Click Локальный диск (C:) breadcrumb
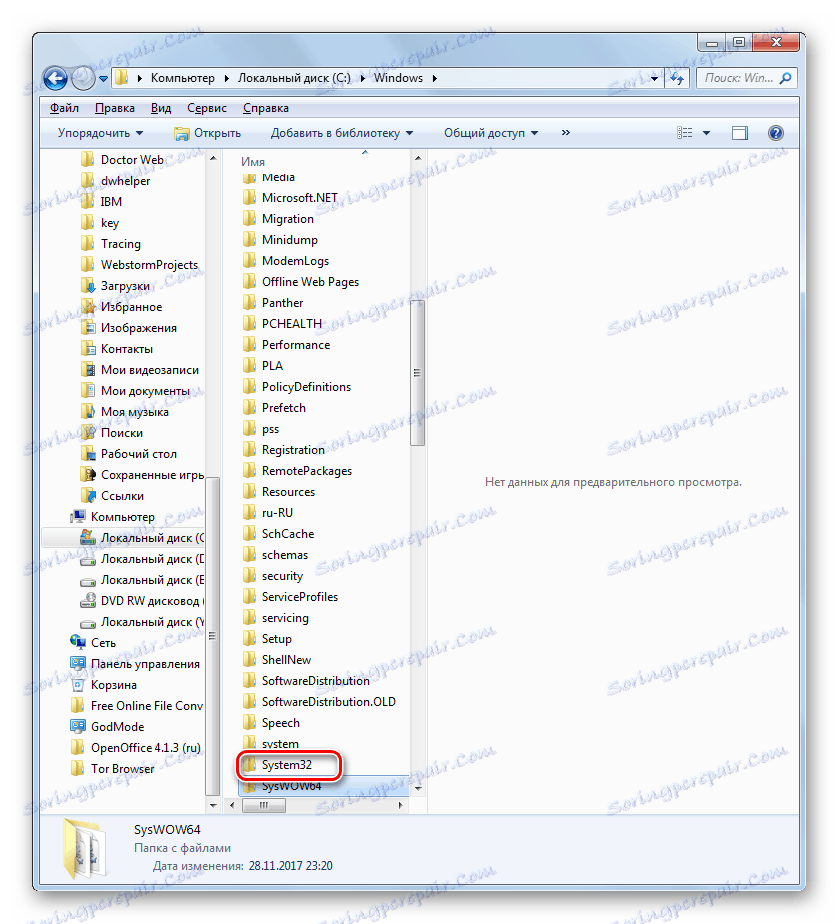 [x=294, y=78]
